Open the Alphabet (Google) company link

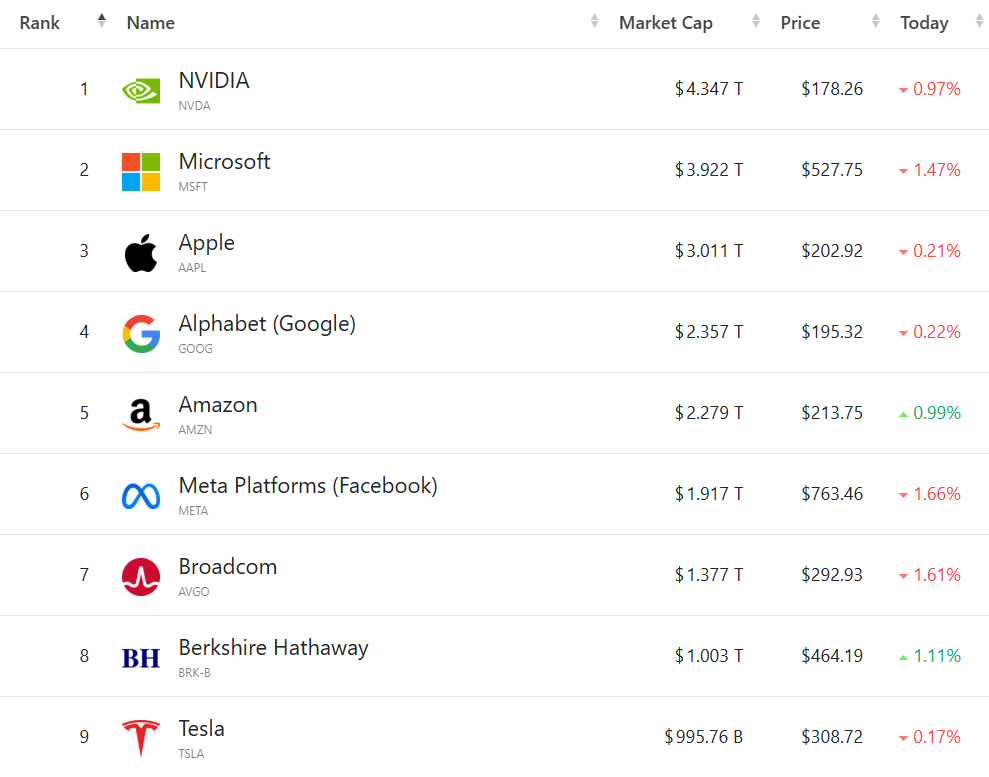[267, 324]
